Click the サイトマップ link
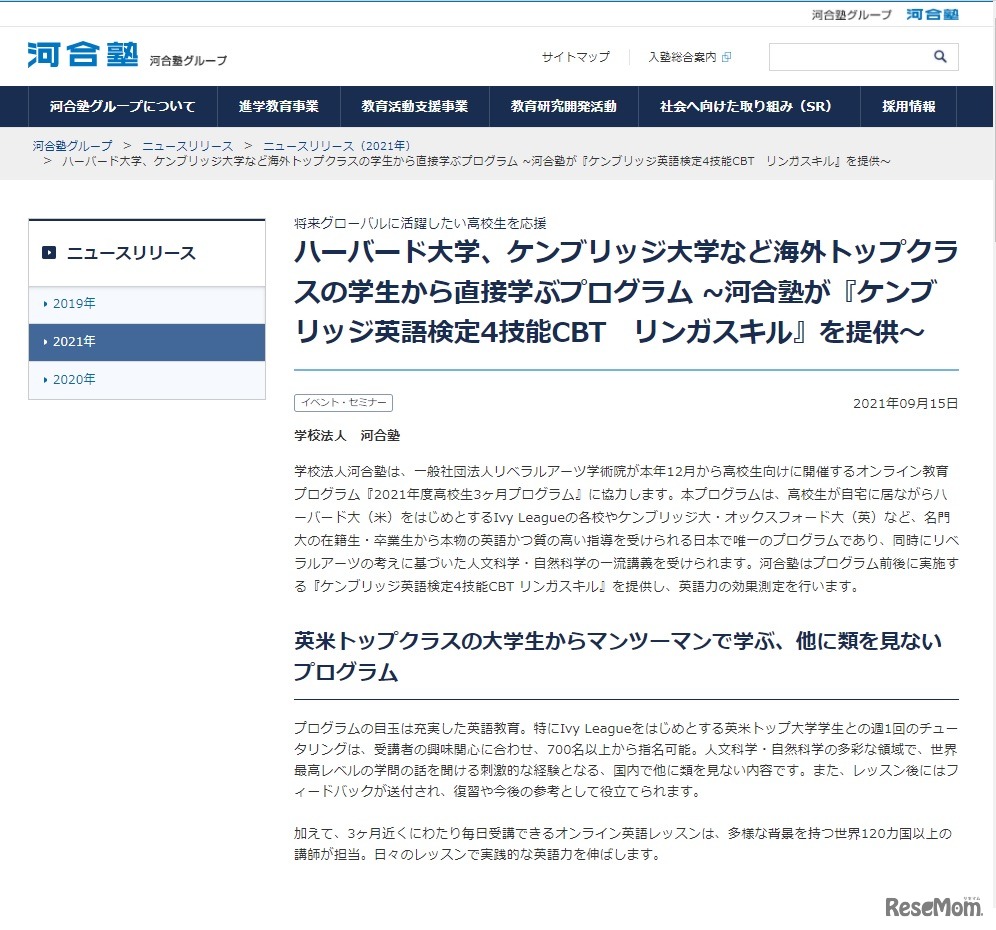Viewport: 996px width, 930px height. [x=574, y=57]
